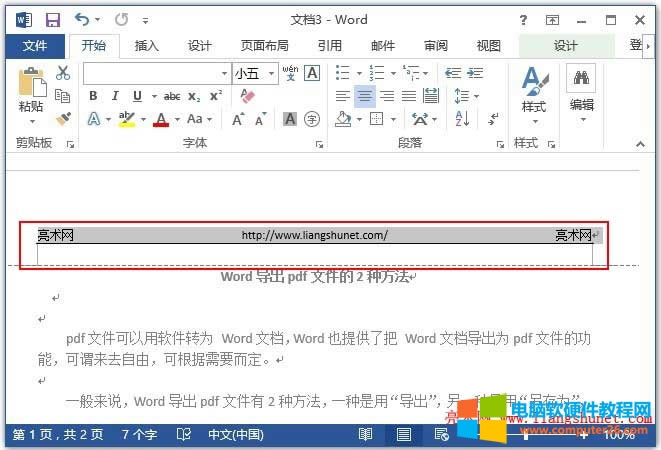Click the enclosed character 字 icon
The width and height of the screenshot is (661, 450).
click(312, 119)
